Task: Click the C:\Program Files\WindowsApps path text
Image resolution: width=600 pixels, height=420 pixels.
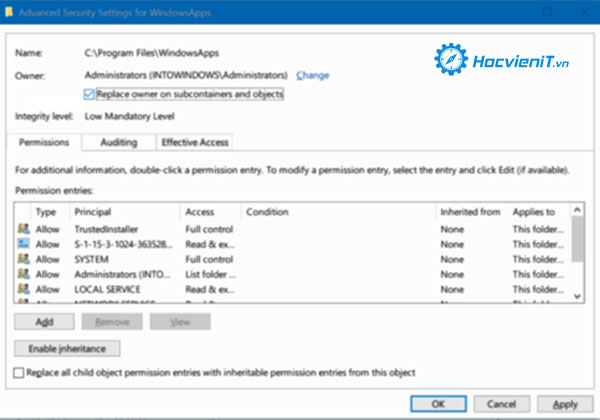Action: [x=152, y=53]
